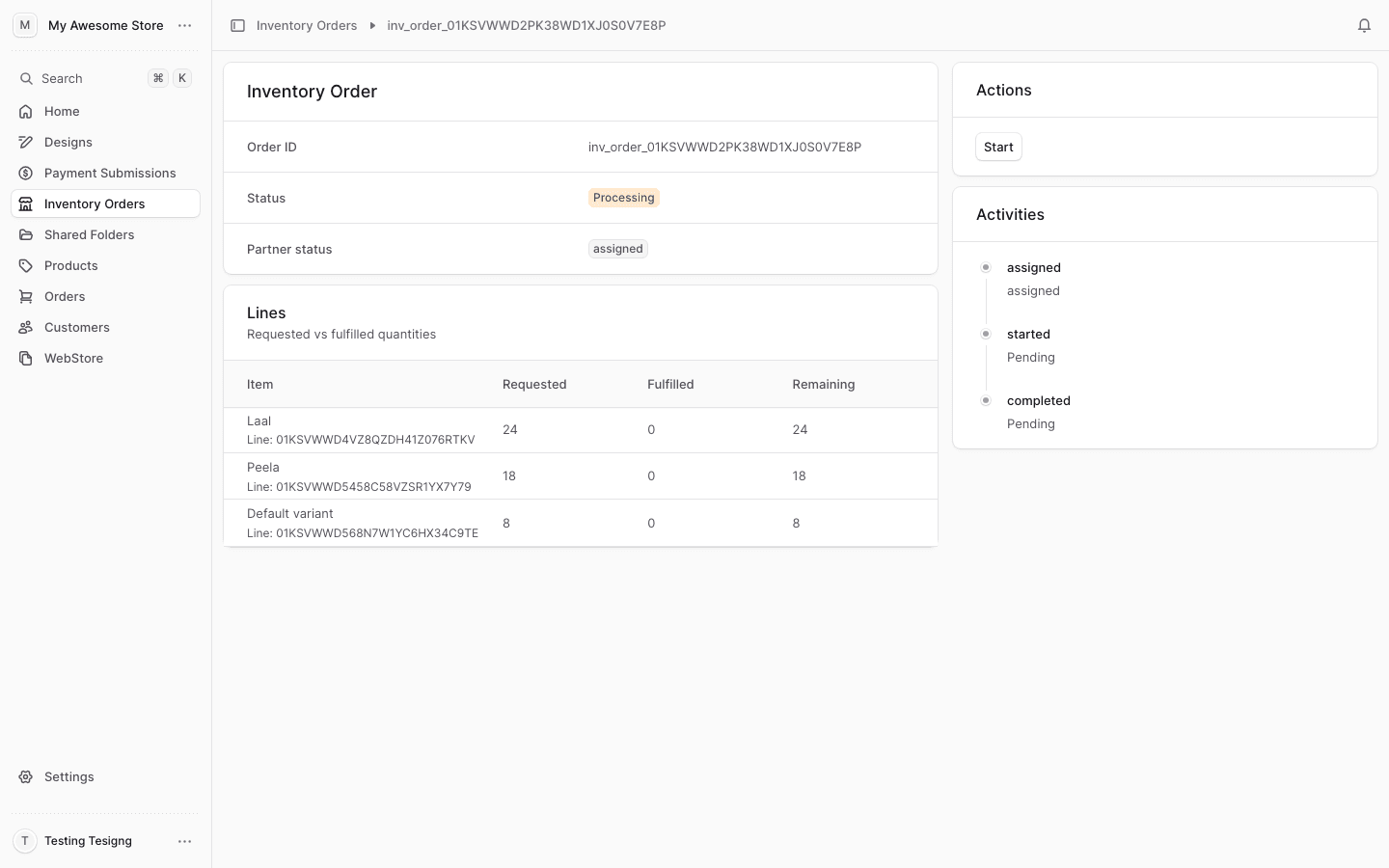Click requested quantity 24 for Laal
1389x868 pixels.
pyautogui.click(x=510, y=430)
